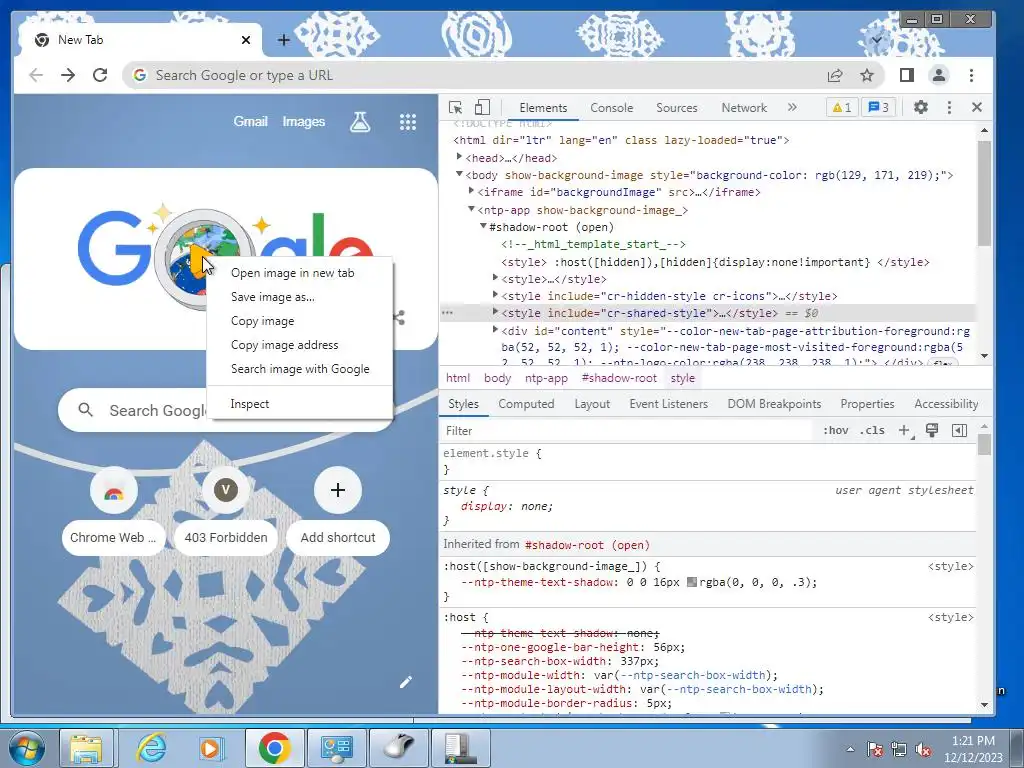The width and height of the screenshot is (1024, 768).
Task: Reload the page
Action: [100, 75]
